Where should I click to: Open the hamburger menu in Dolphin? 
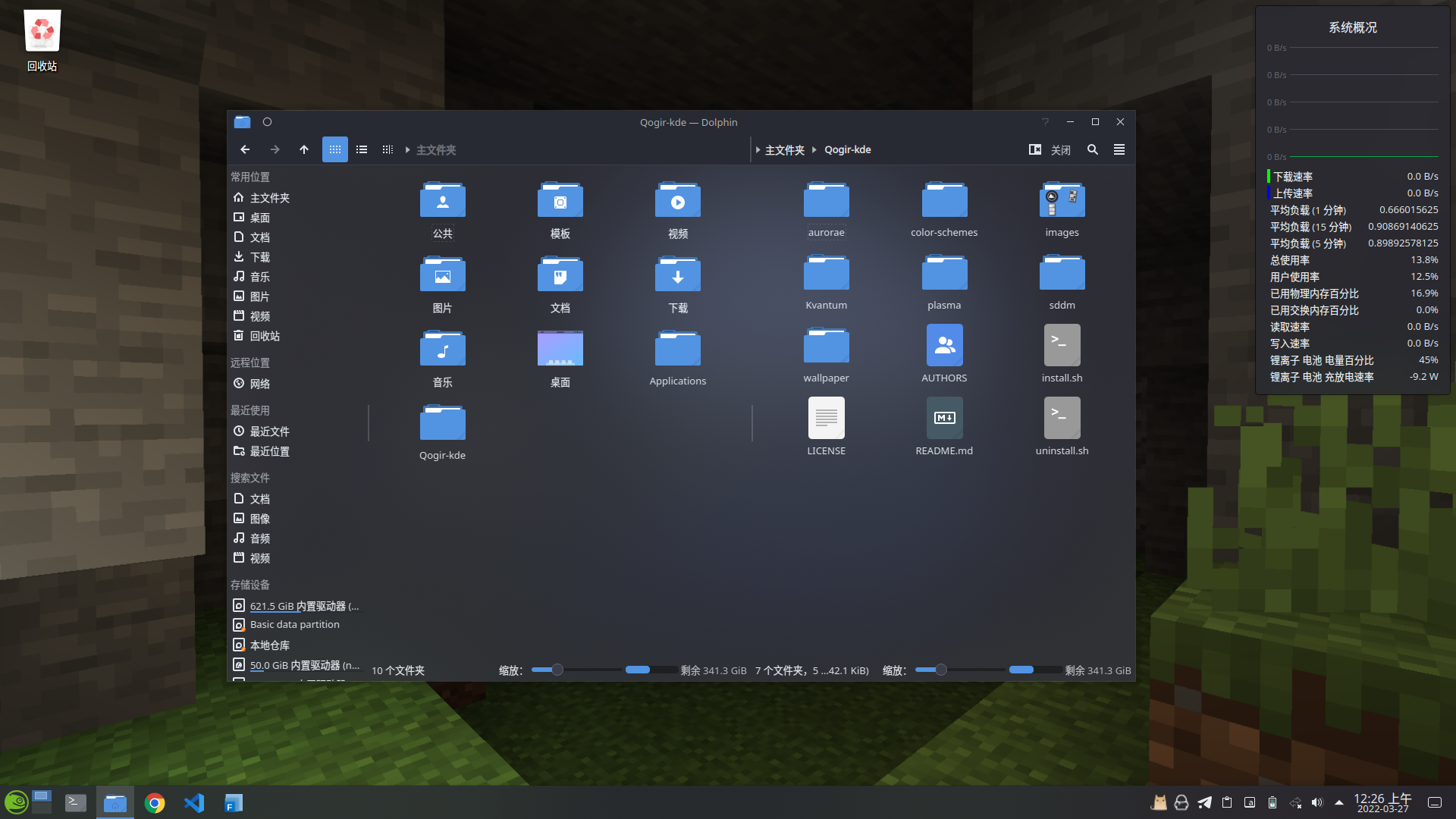tap(1119, 150)
